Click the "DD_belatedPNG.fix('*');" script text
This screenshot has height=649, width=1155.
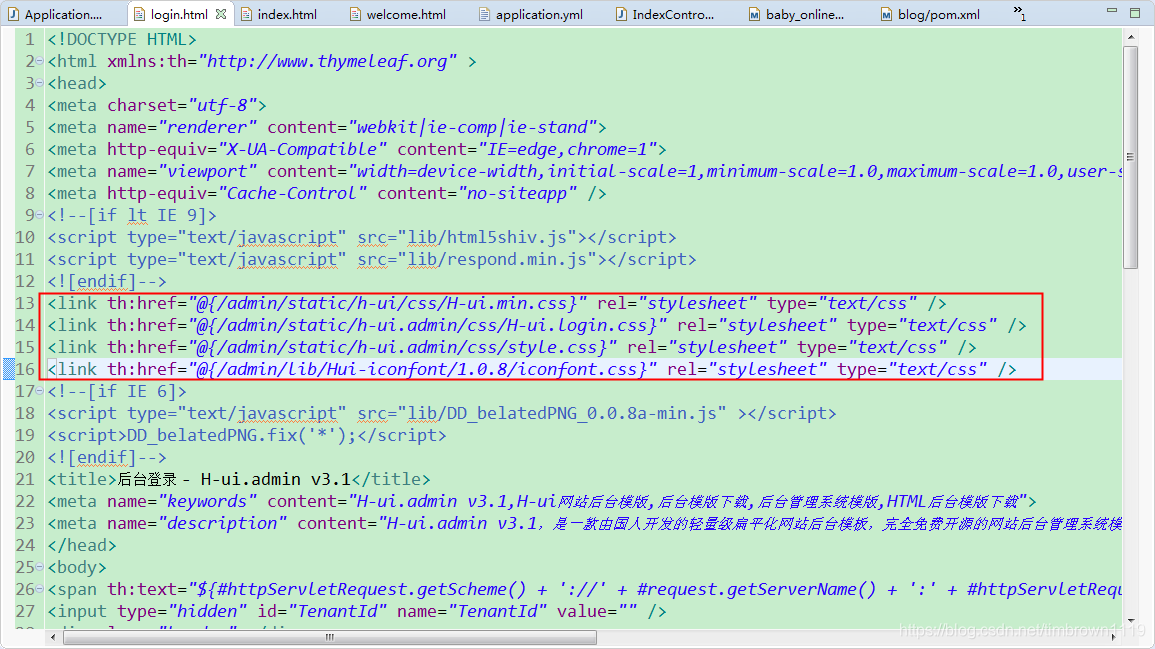(242, 435)
